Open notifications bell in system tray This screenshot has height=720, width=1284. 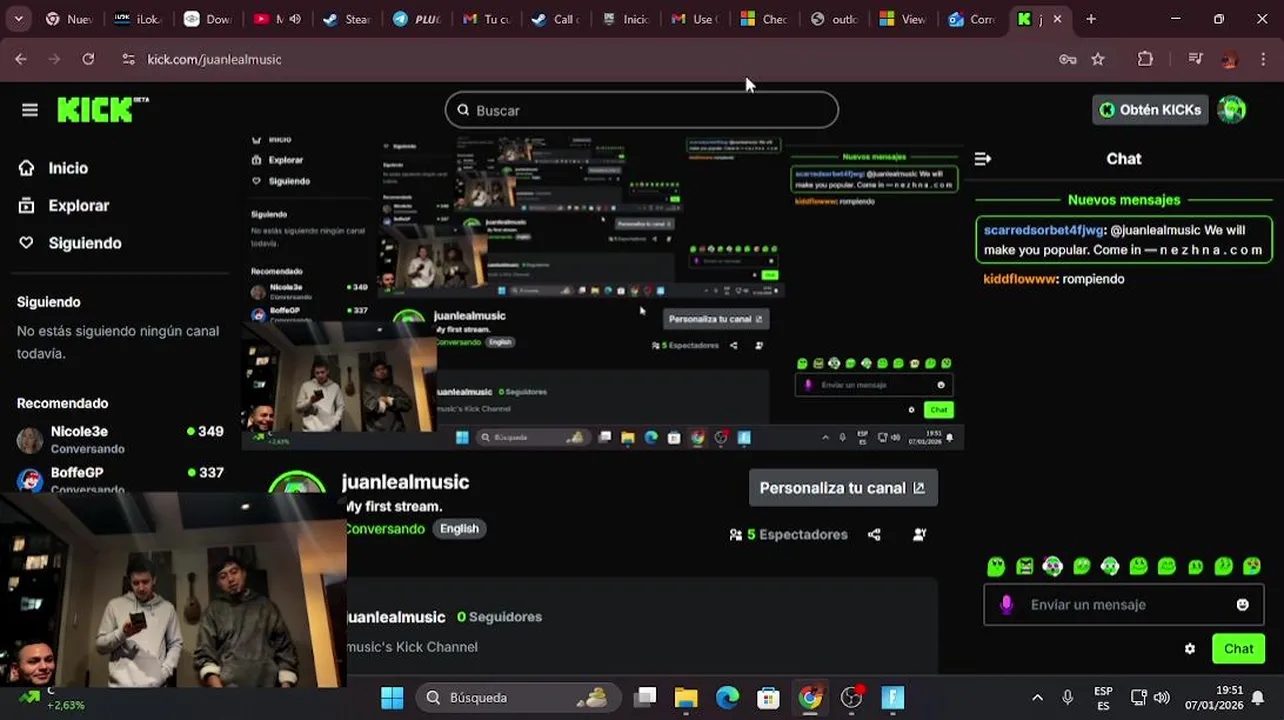coord(1258,697)
